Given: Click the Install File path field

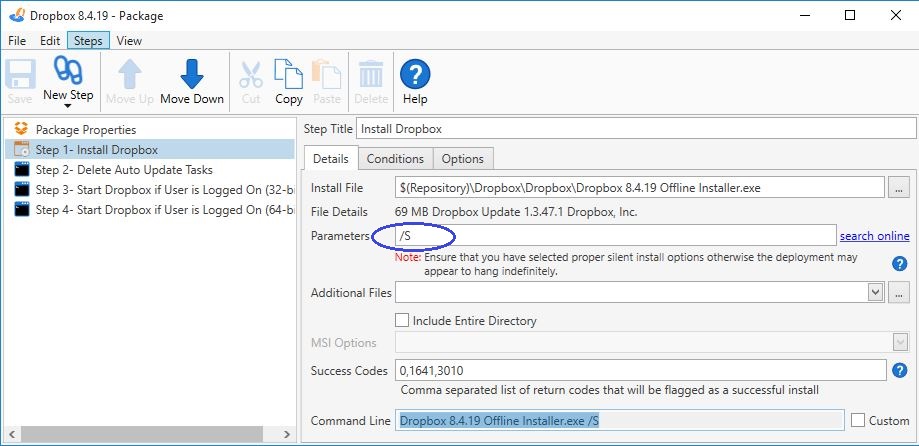Looking at the screenshot, I should click(639, 188).
